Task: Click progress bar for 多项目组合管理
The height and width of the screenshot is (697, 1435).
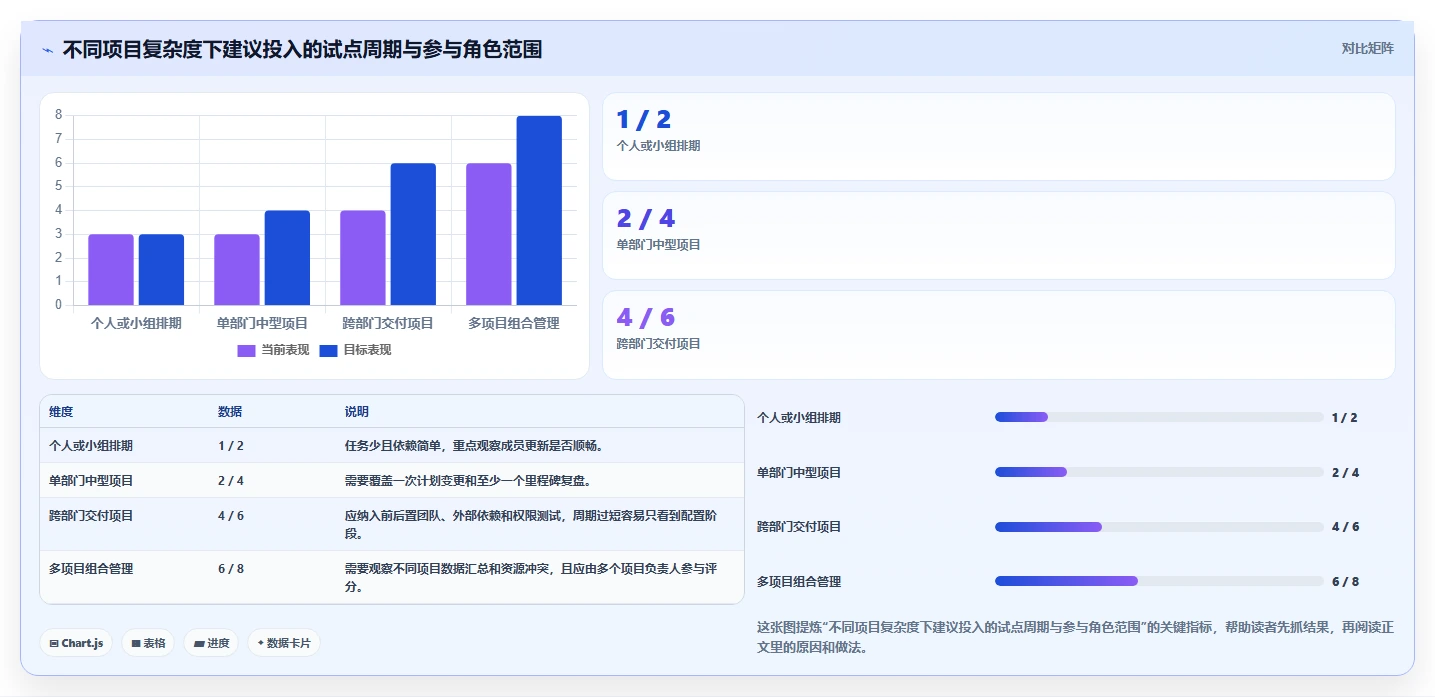Action: [1159, 581]
